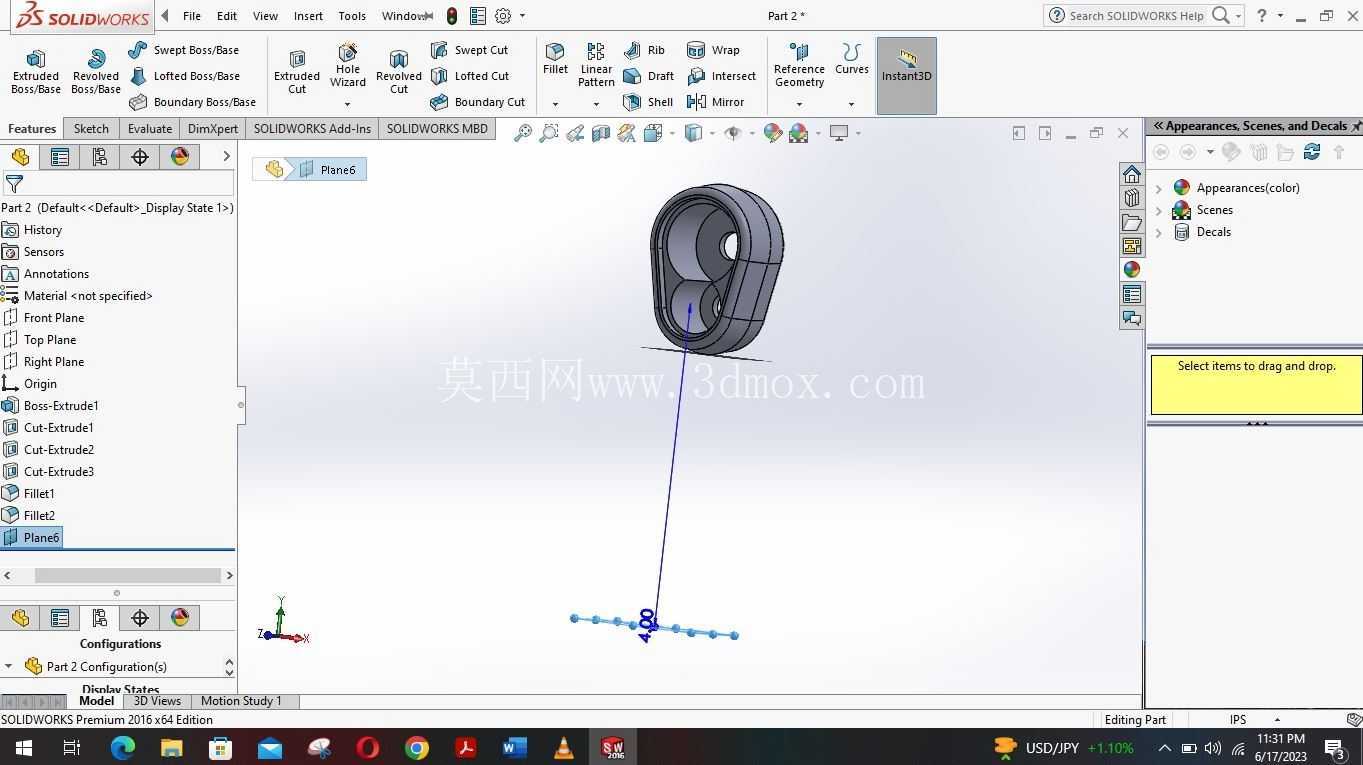Screen dimensions: 1363x765
Task: Click the Rib feature tool
Action: [644, 50]
